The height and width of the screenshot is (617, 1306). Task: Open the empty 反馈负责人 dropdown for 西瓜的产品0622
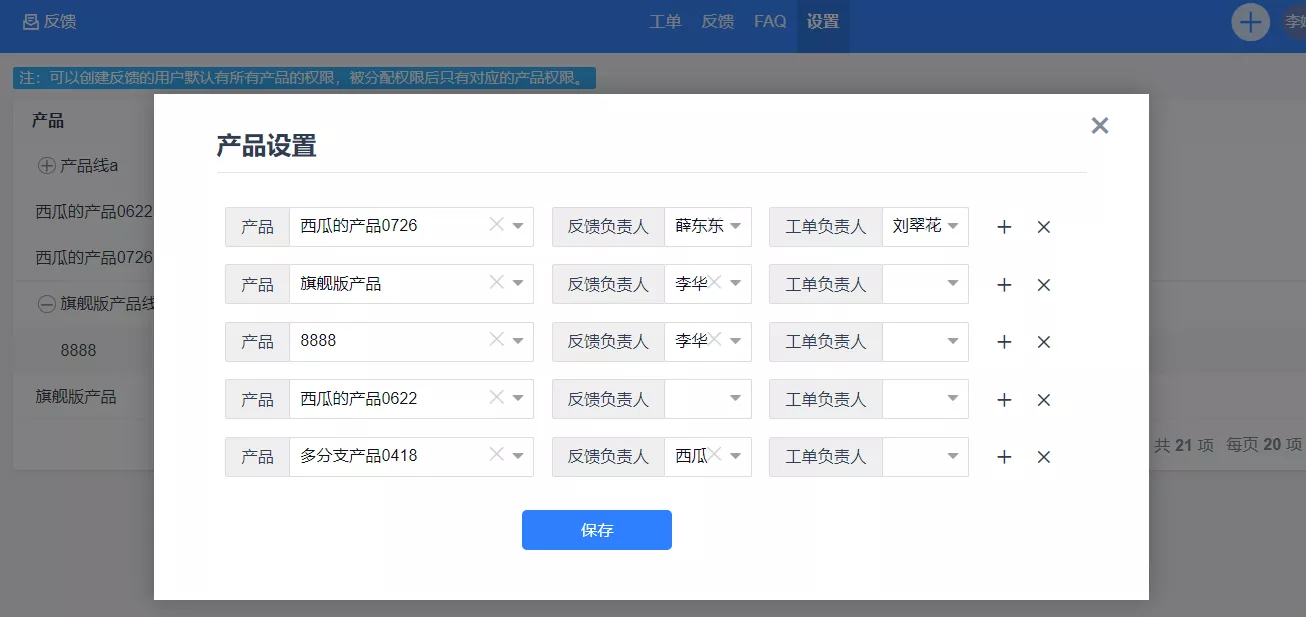click(708, 399)
